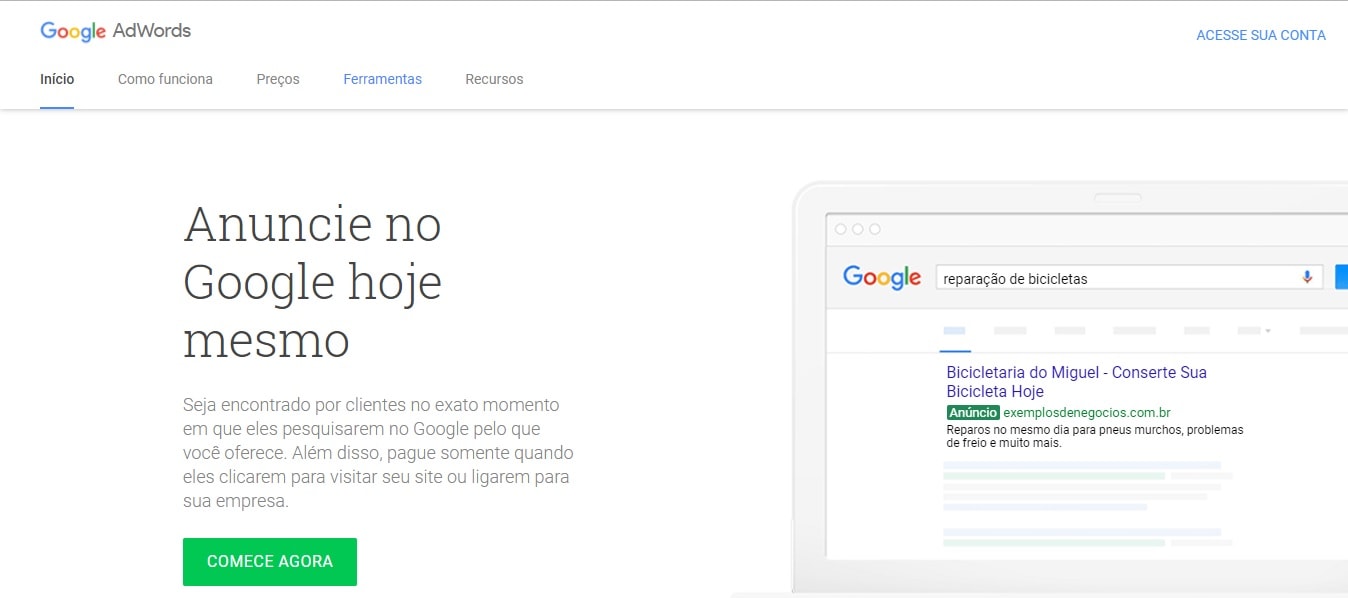This screenshot has width=1348, height=598.
Task: Open the Início tab
Action: (x=57, y=79)
